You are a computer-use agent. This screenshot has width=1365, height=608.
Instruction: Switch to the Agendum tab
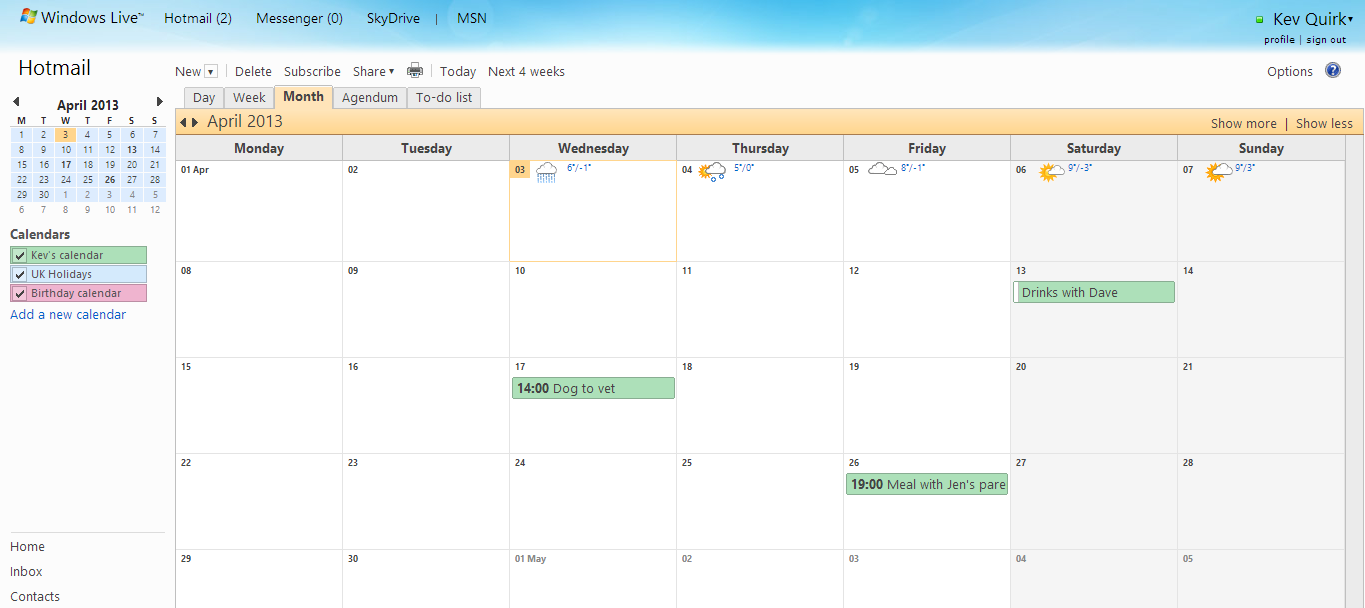[369, 97]
